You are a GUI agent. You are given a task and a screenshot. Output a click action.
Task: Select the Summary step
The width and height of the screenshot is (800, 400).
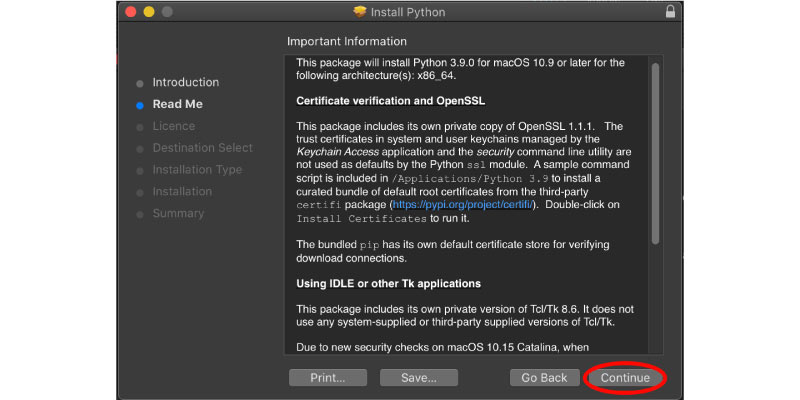pos(178,214)
